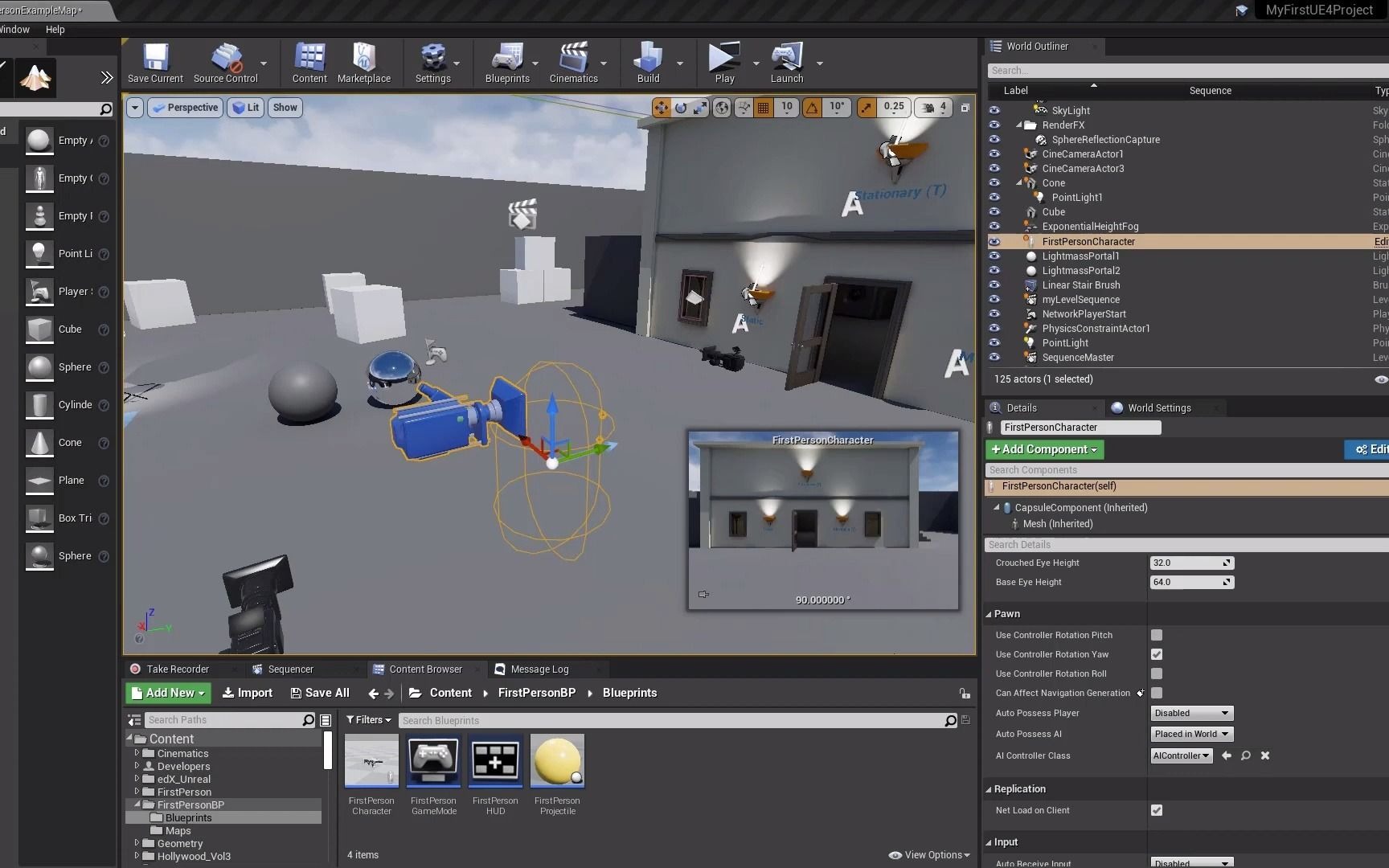This screenshot has height=868, width=1389.
Task: Open the Cinematics toolbar icon
Action: 574,63
